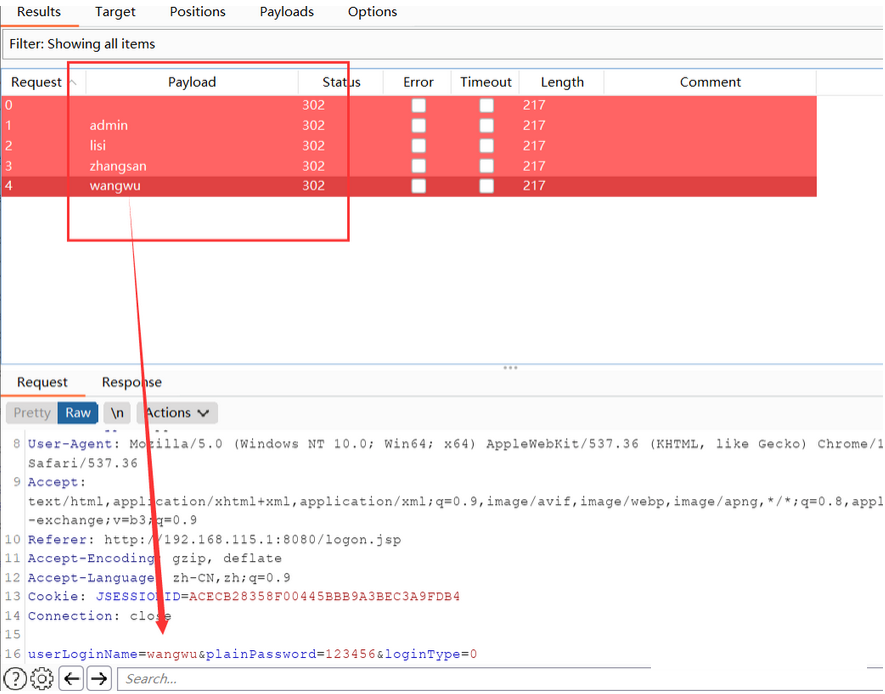Select the zhangsan payload row
Screen dimensions: 885x694
coord(409,166)
